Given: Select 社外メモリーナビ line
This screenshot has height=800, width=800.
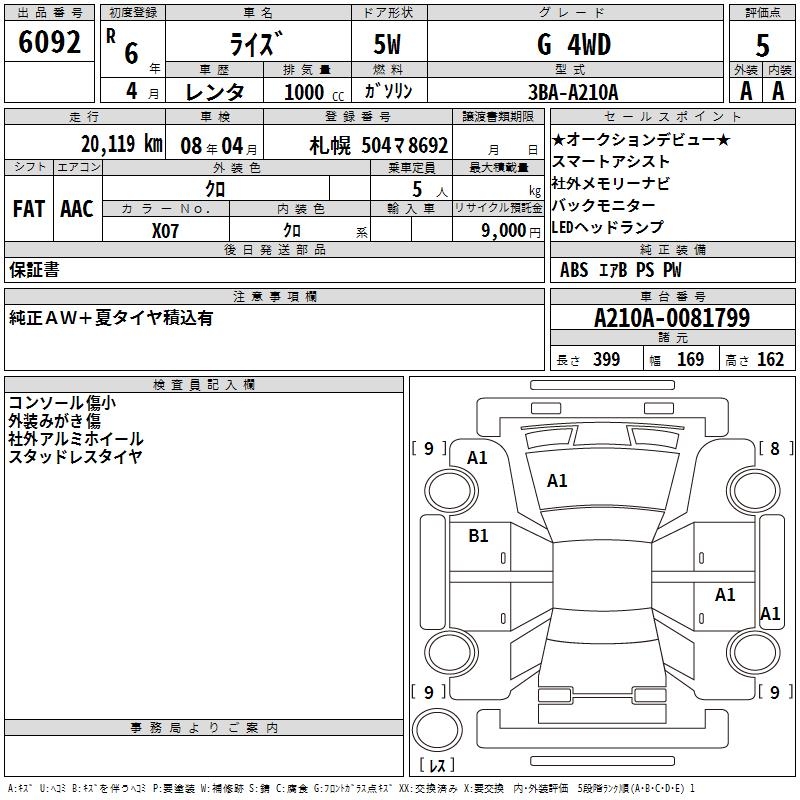Looking at the screenshot, I should pyautogui.click(x=611, y=183).
